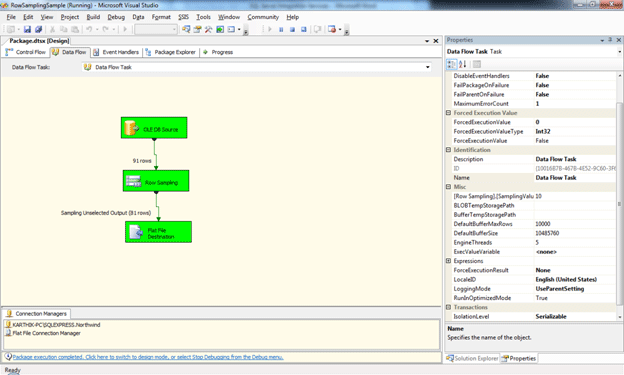Select the Connection Managers tab
Viewport: 624px width, 375px height.
point(37,314)
